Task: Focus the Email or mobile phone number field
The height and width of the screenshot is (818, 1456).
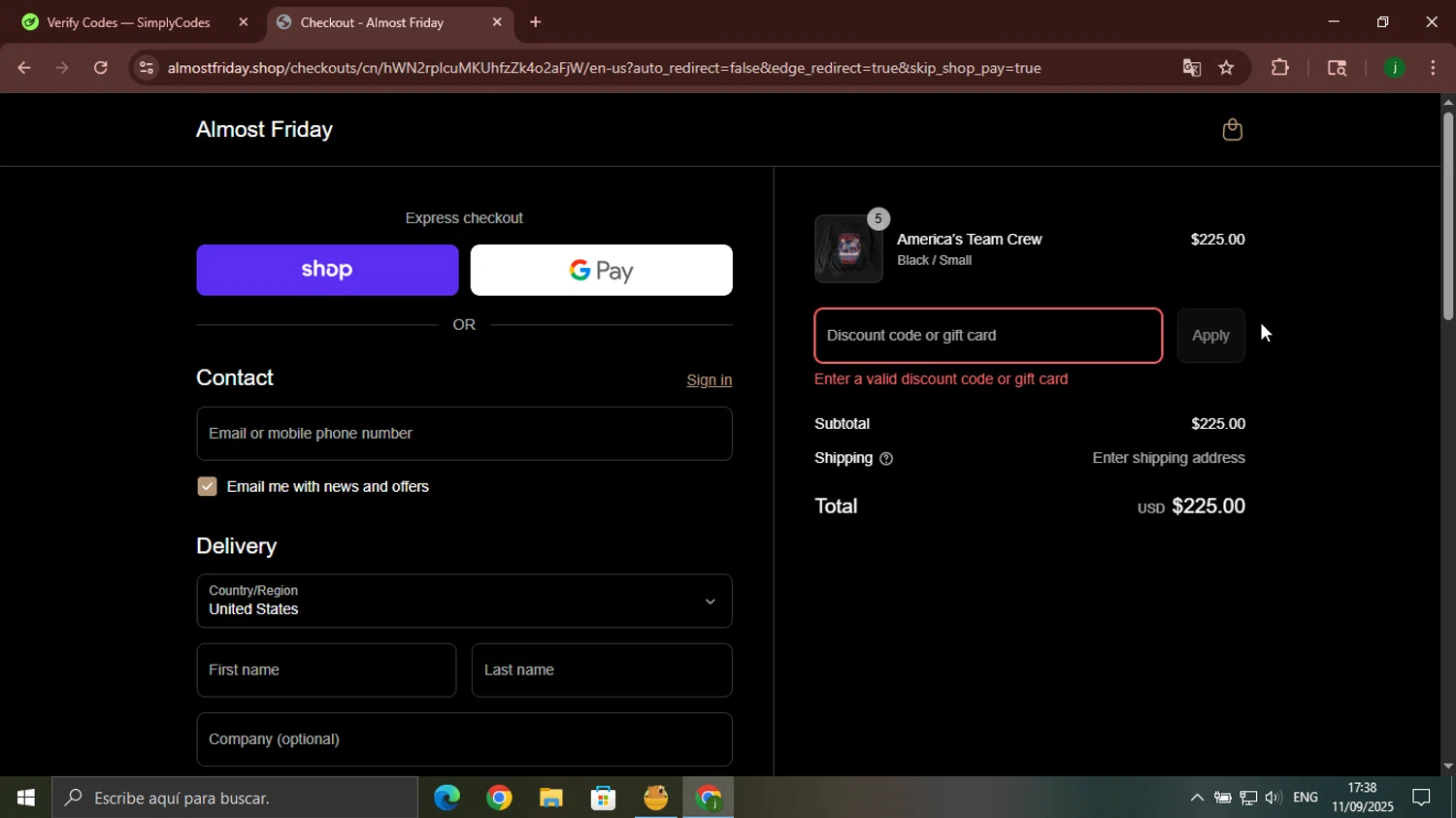Action: pyautogui.click(x=464, y=434)
